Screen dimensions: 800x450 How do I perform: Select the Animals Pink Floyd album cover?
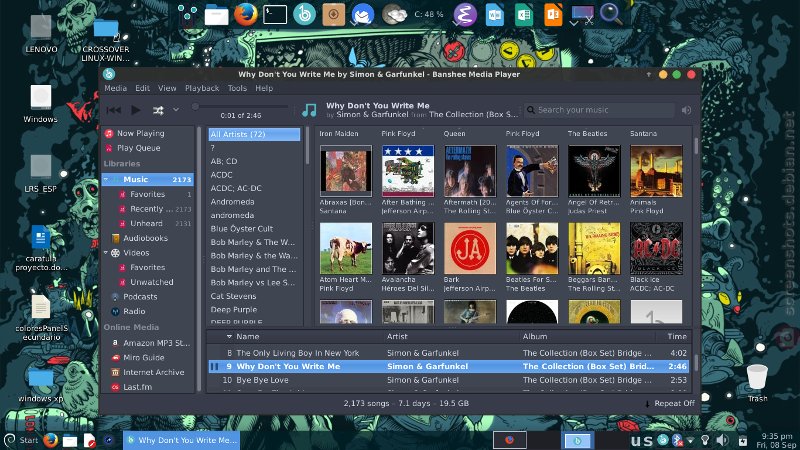[656, 171]
